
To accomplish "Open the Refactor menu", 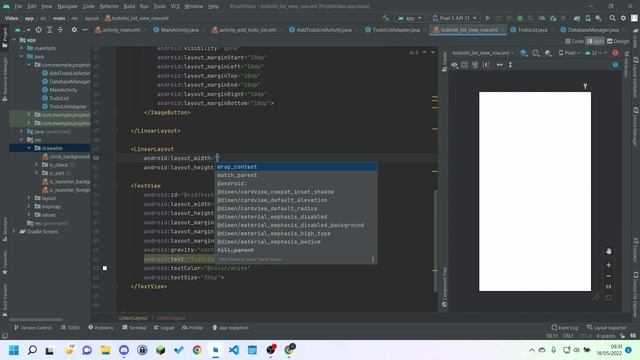I will (x=109, y=7).
